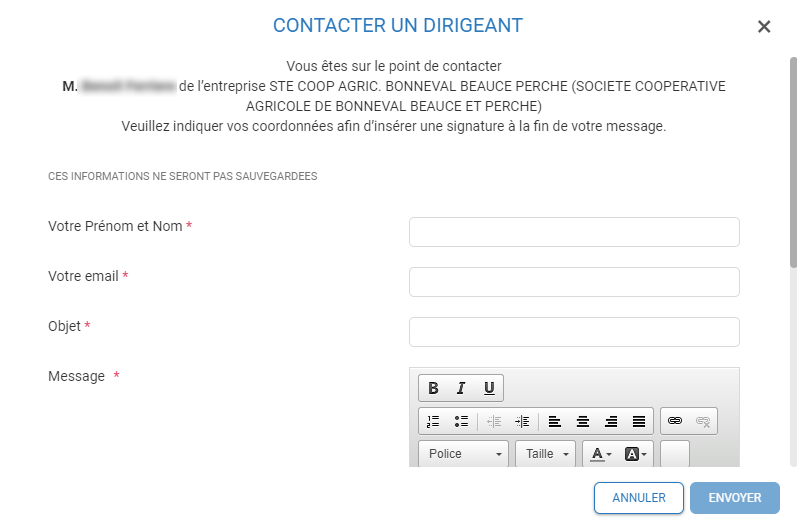Insert a numbered list
The width and height of the screenshot is (797, 524).
coord(433,421)
